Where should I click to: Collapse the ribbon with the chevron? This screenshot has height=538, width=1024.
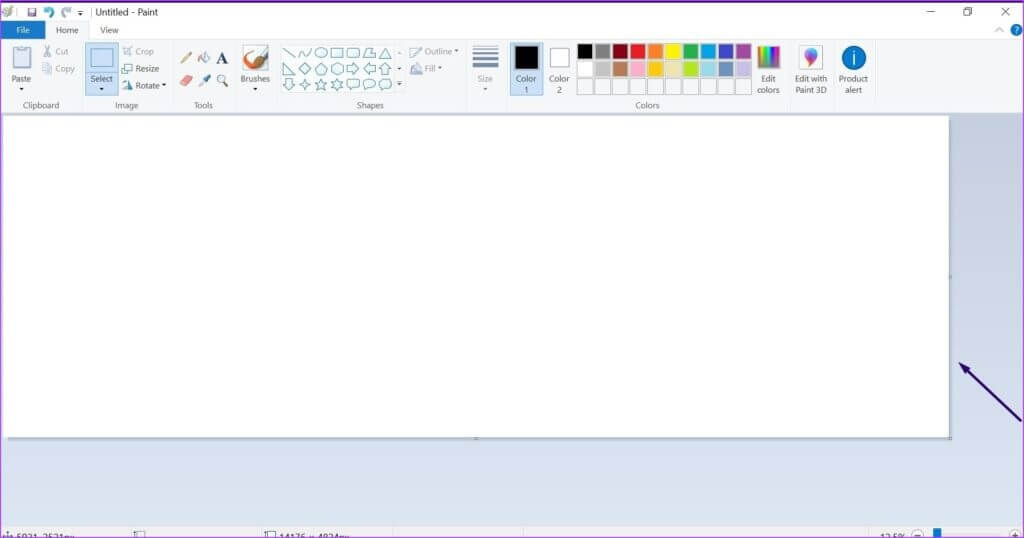click(999, 30)
